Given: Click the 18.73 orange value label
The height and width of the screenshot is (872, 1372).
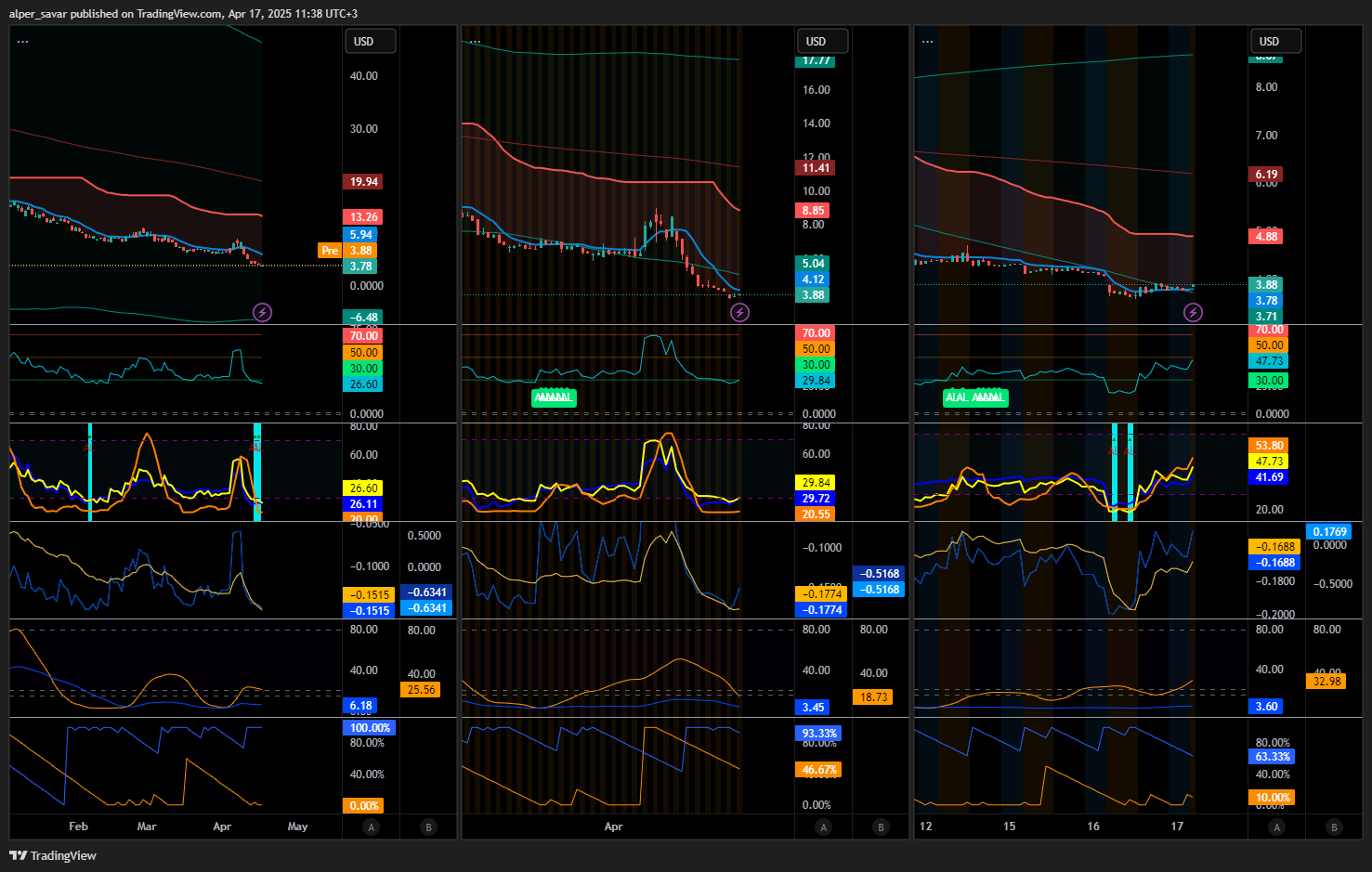Looking at the screenshot, I should (x=873, y=697).
